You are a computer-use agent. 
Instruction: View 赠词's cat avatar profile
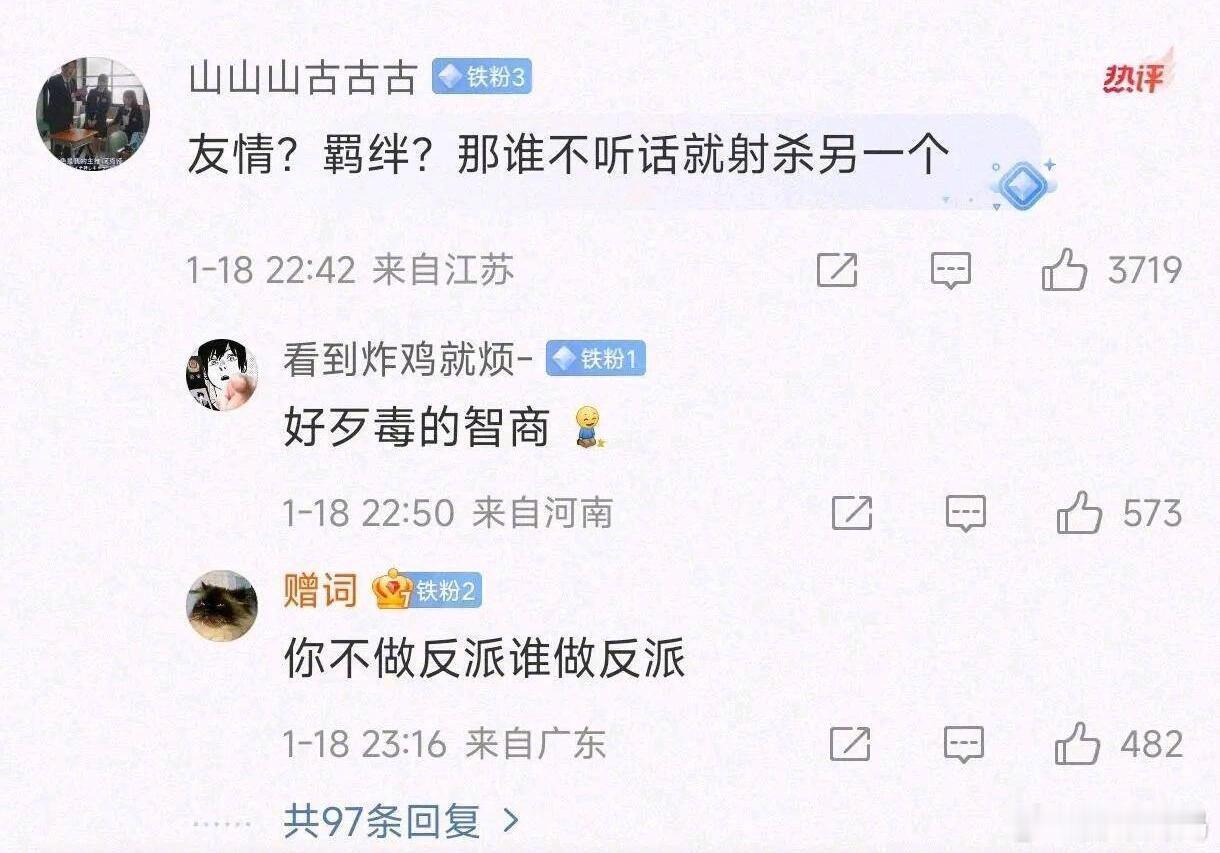coord(222,606)
